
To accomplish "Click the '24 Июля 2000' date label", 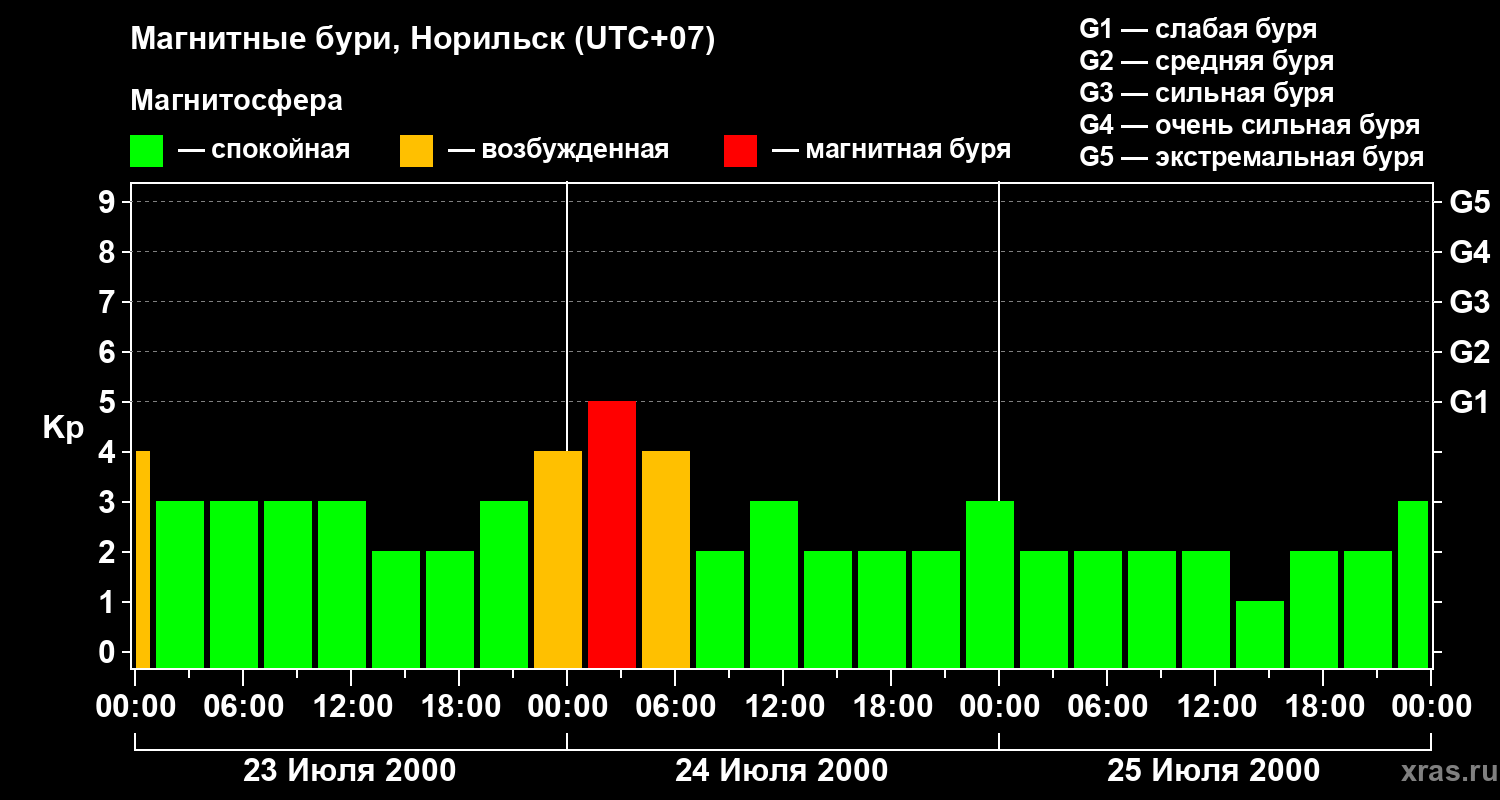I will (782, 771).
